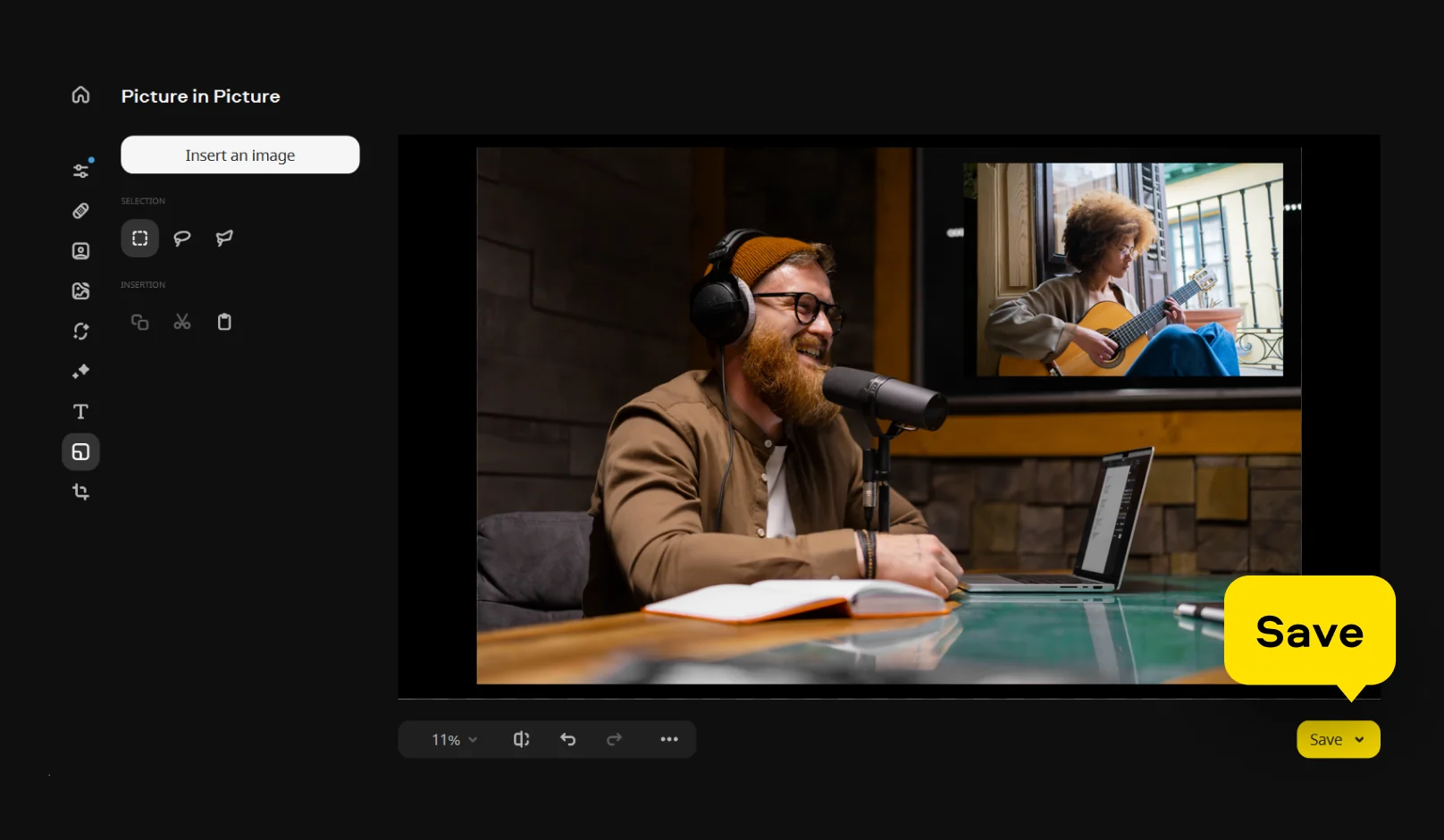
Task: Select the bandage retouch tool
Action: 80,211
